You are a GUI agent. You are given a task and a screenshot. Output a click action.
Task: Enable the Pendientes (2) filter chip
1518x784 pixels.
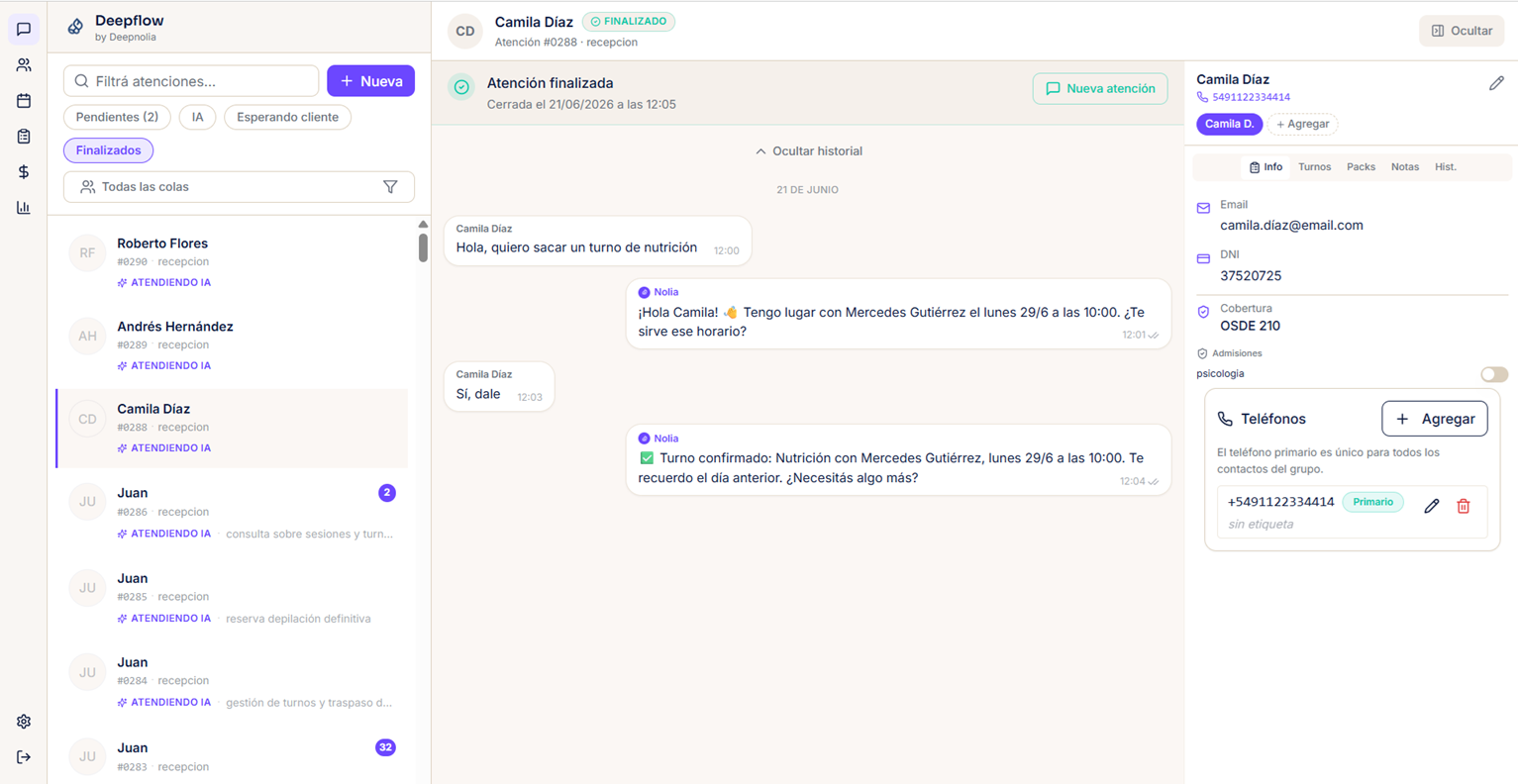[117, 117]
